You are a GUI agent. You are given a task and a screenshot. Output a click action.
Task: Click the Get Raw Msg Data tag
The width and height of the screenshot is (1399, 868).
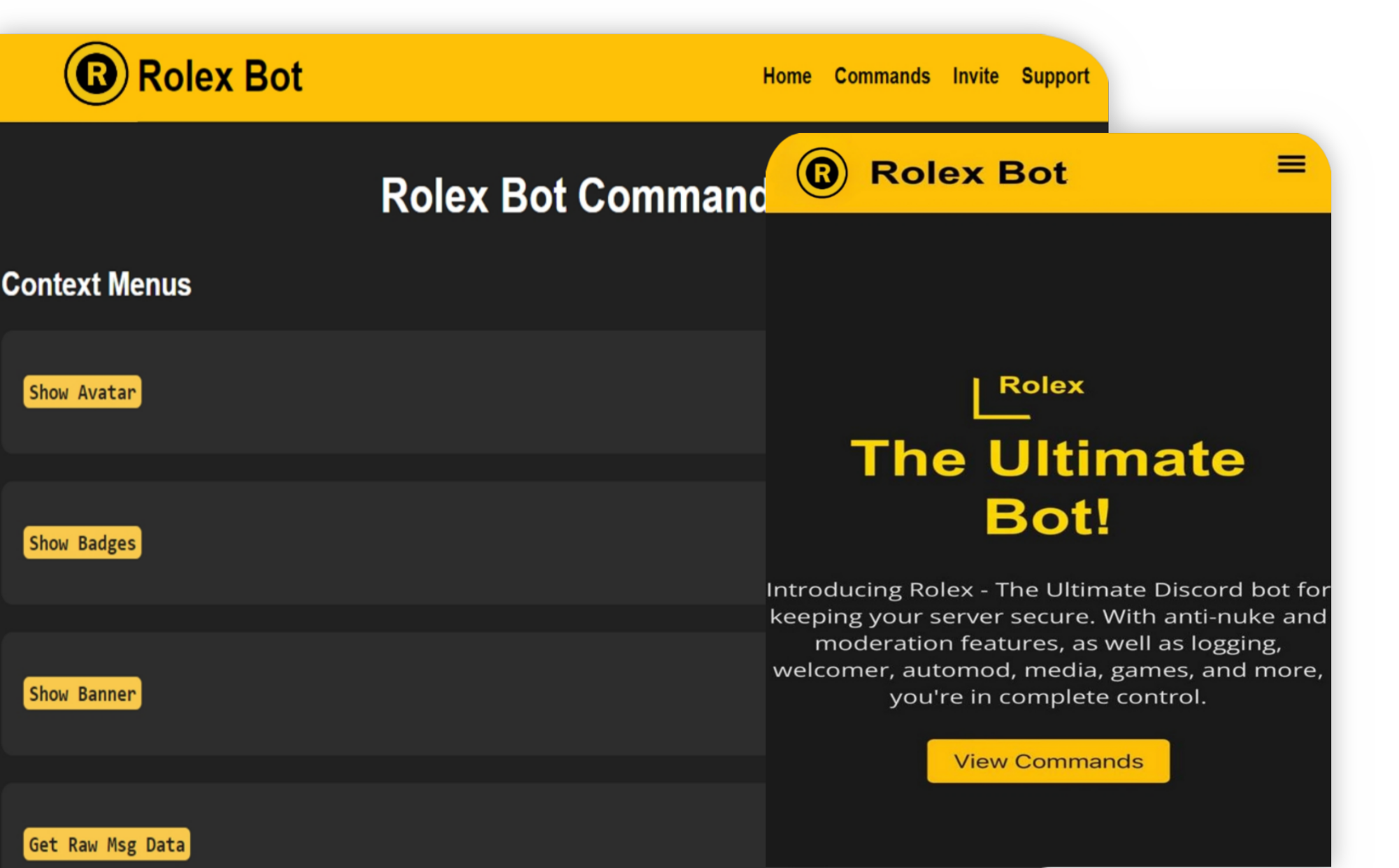tap(106, 844)
